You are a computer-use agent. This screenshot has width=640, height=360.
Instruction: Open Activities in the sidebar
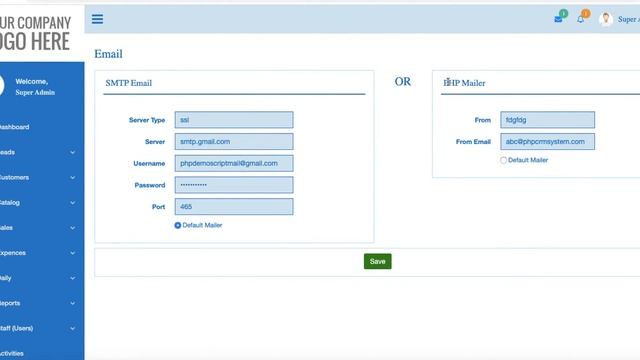(12, 353)
